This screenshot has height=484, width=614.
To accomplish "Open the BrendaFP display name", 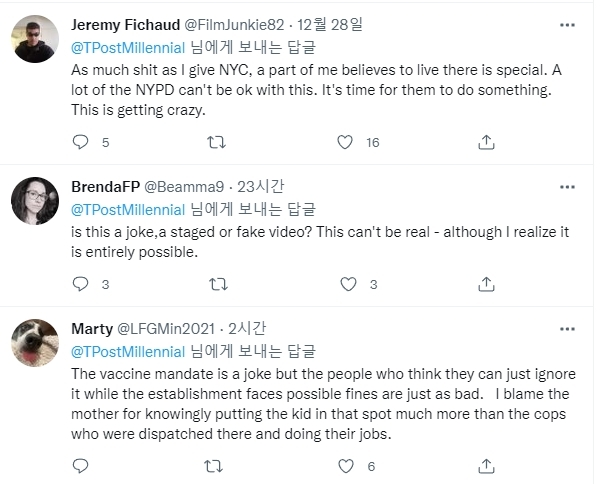I will point(106,189).
